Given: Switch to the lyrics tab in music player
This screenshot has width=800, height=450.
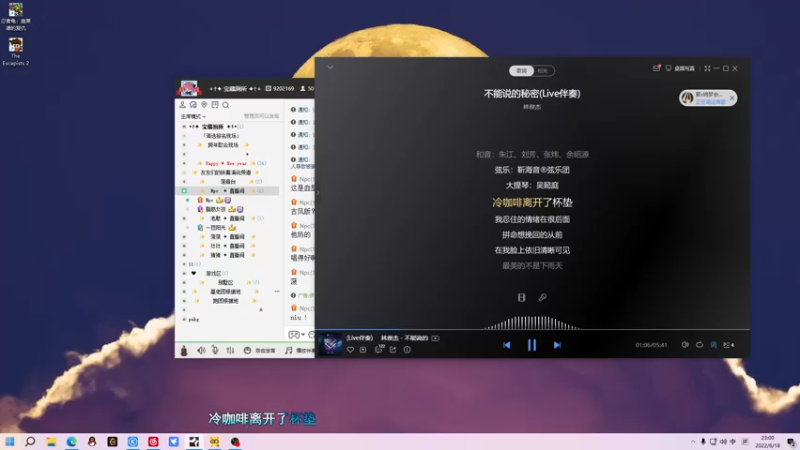Looking at the screenshot, I should (521, 71).
